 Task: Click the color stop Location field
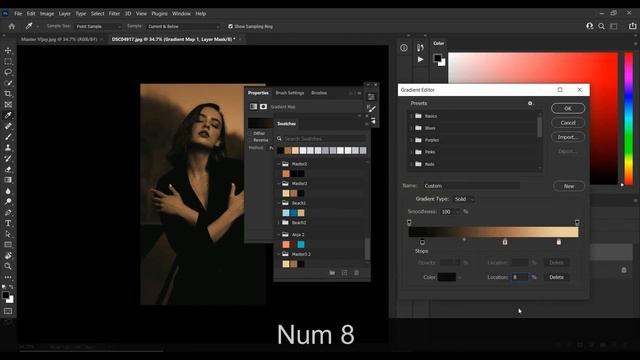click(x=520, y=277)
